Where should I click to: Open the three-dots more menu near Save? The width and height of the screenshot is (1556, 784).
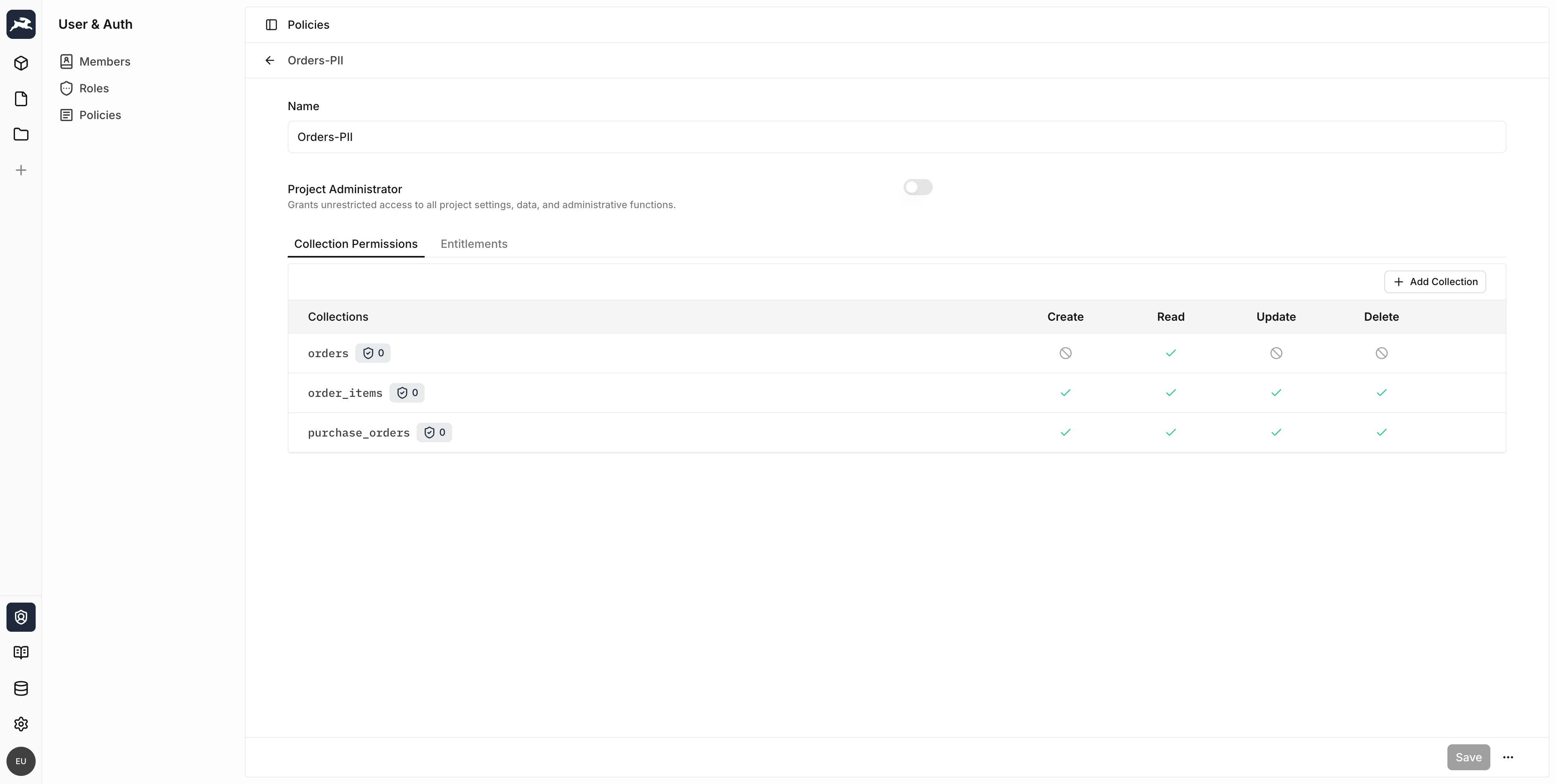click(x=1508, y=757)
